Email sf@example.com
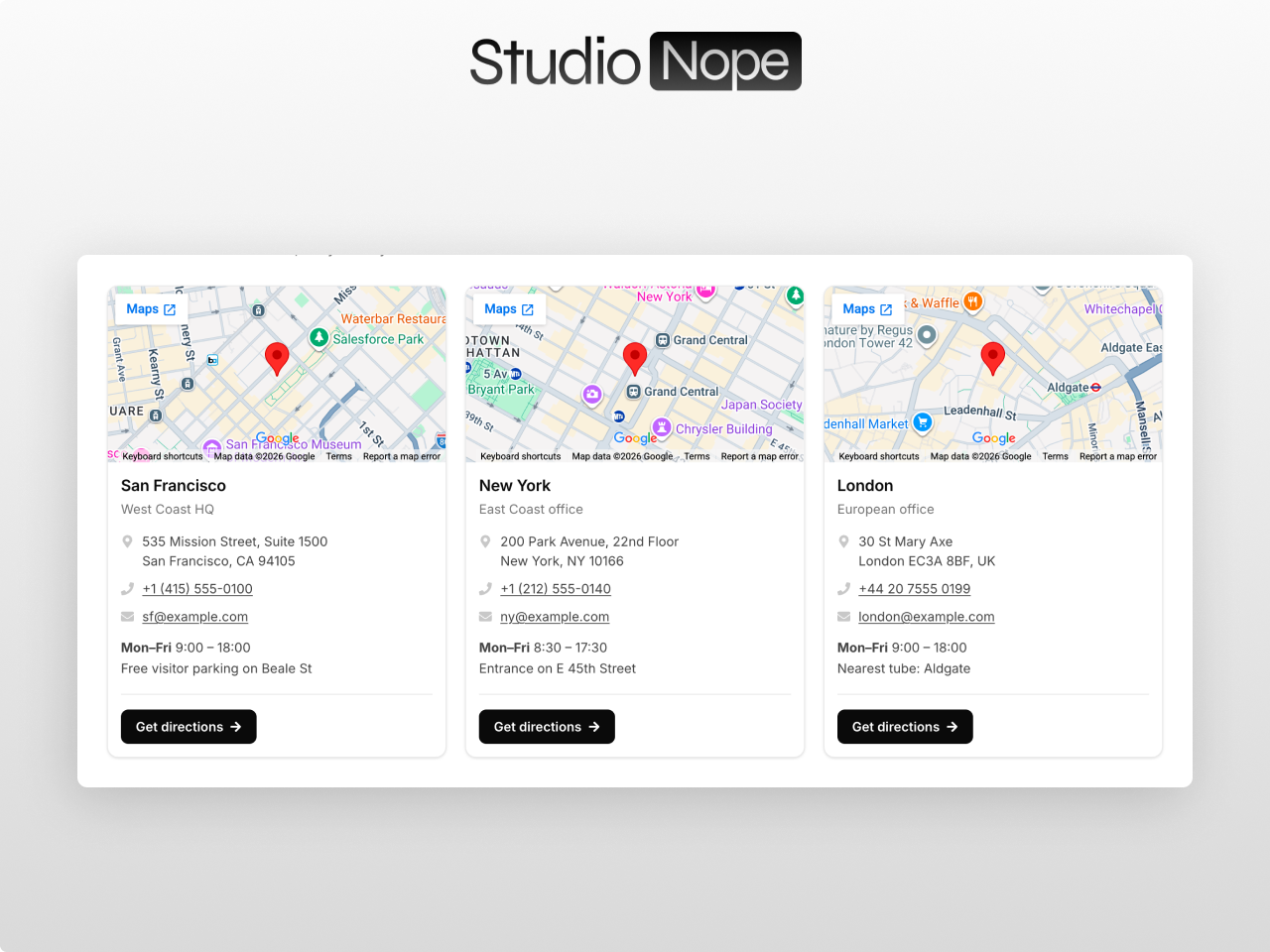 [x=195, y=617]
